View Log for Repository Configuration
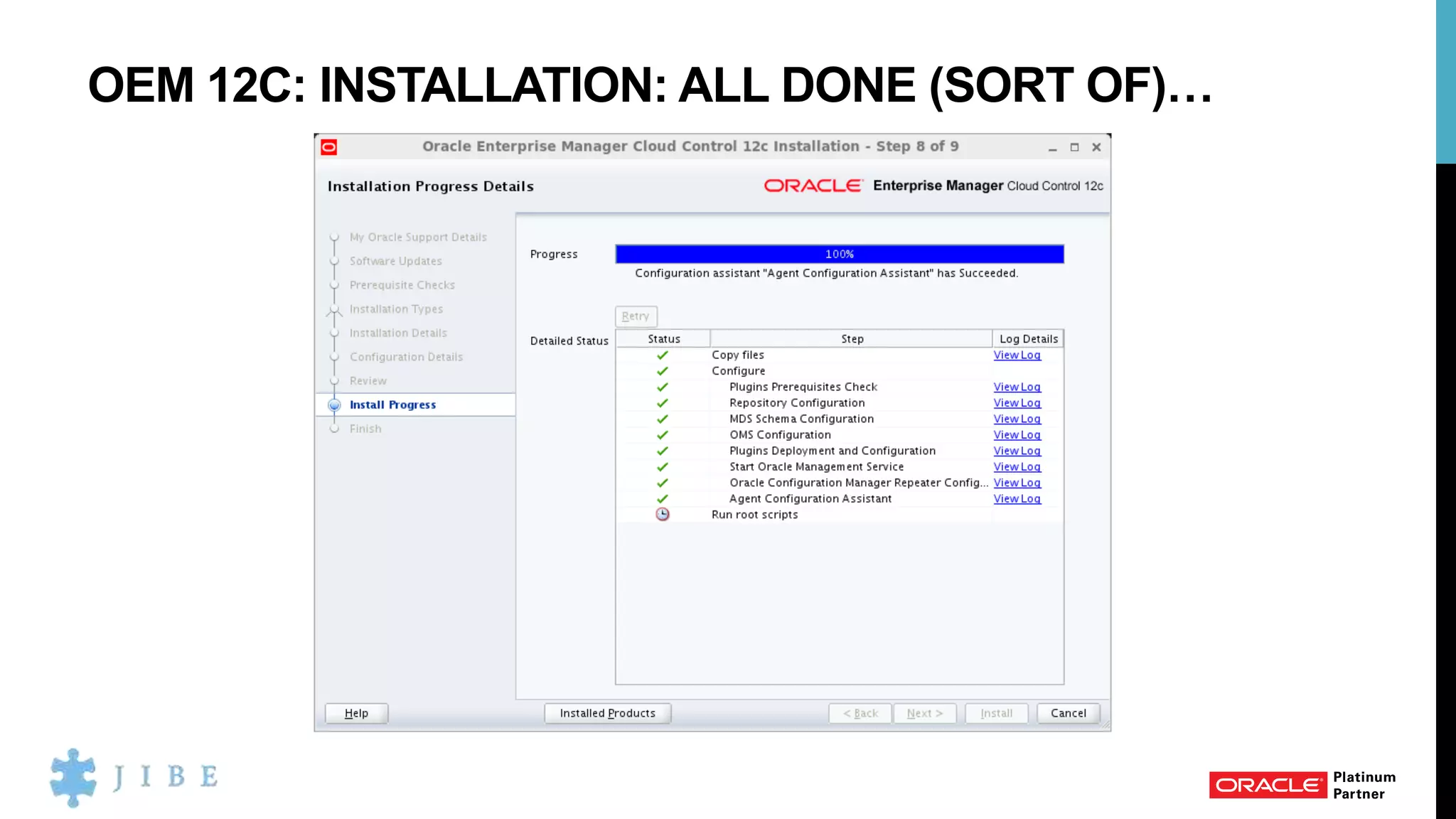This screenshot has height=819, width=1456. pyautogui.click(x=1017, y=403)
